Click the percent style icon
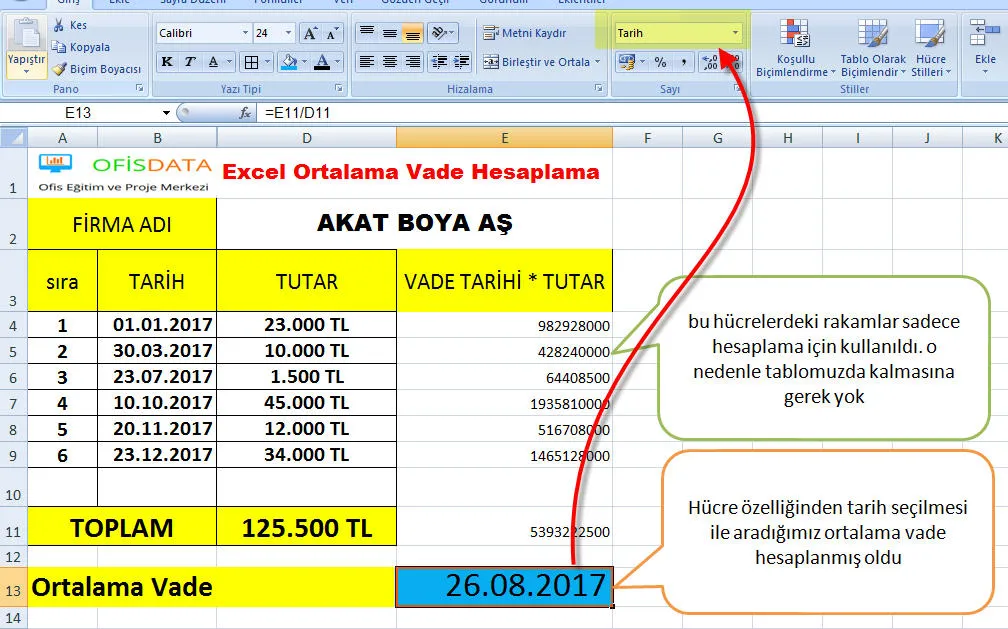1008x629 pixels. click(x=660, y=62)
